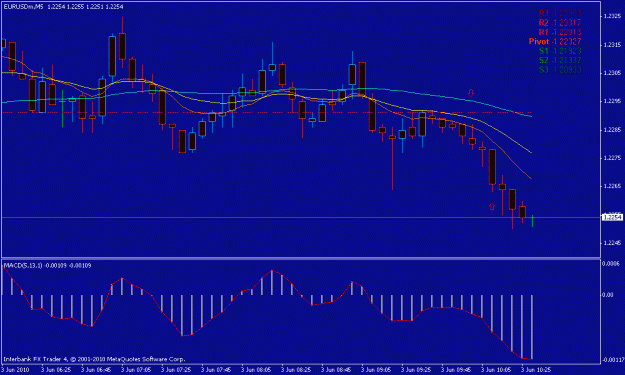Select the red down arrow signal marker
Screen dimensions: 625x375
coord(471,92)
